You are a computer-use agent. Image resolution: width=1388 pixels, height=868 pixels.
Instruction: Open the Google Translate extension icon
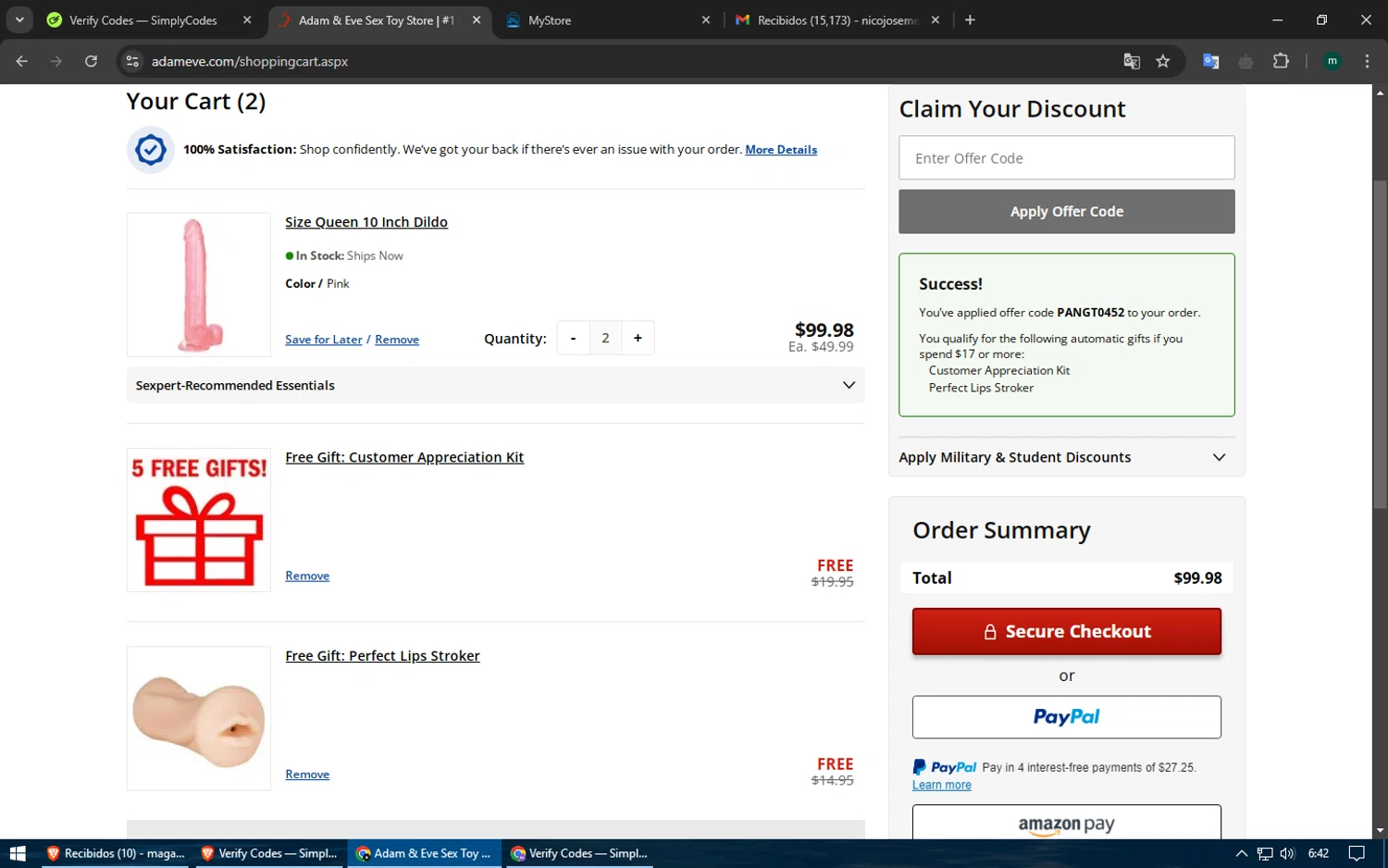coord(1210,61)
